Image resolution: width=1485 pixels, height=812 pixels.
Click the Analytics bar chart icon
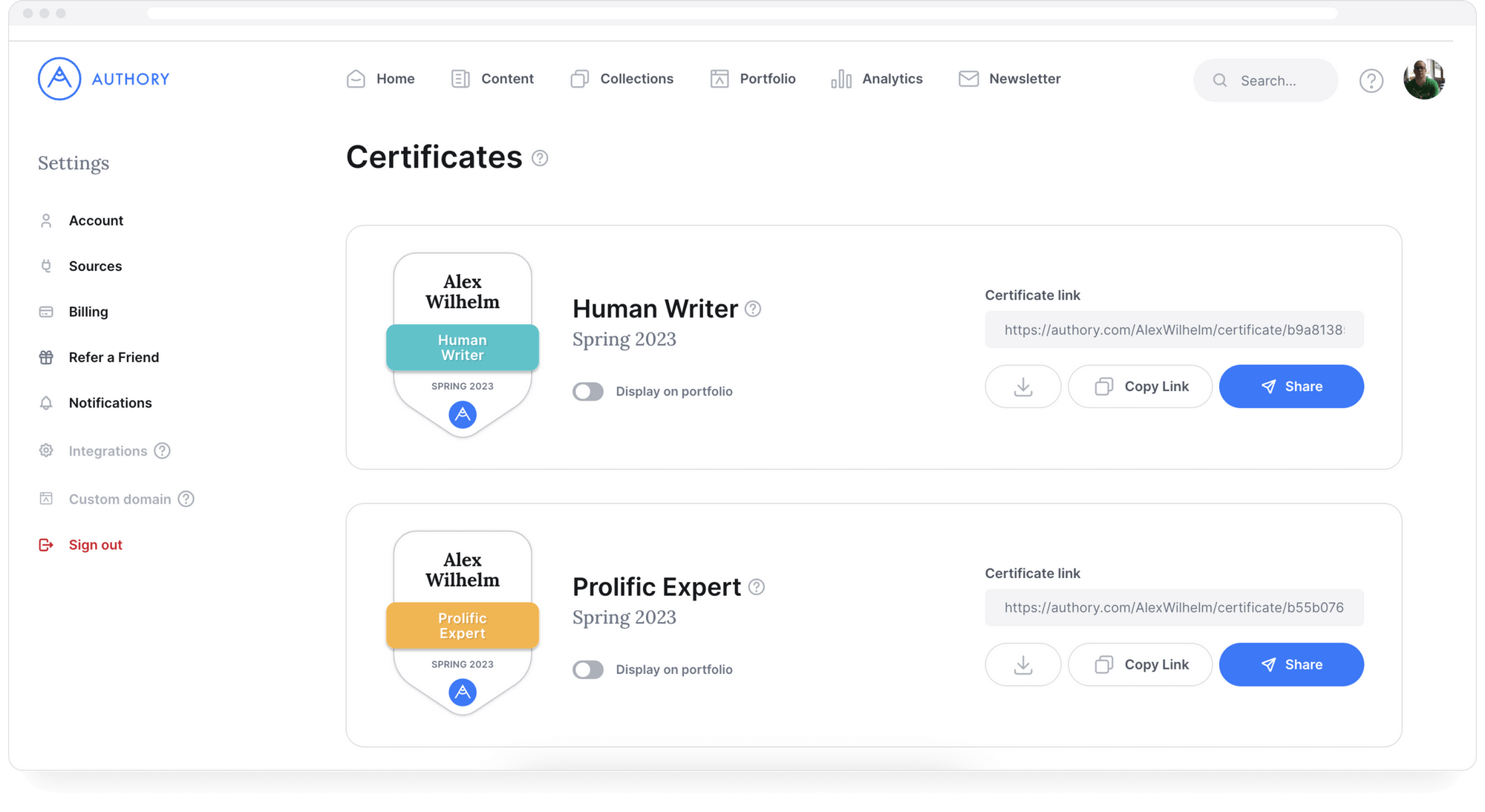[841, 79]
